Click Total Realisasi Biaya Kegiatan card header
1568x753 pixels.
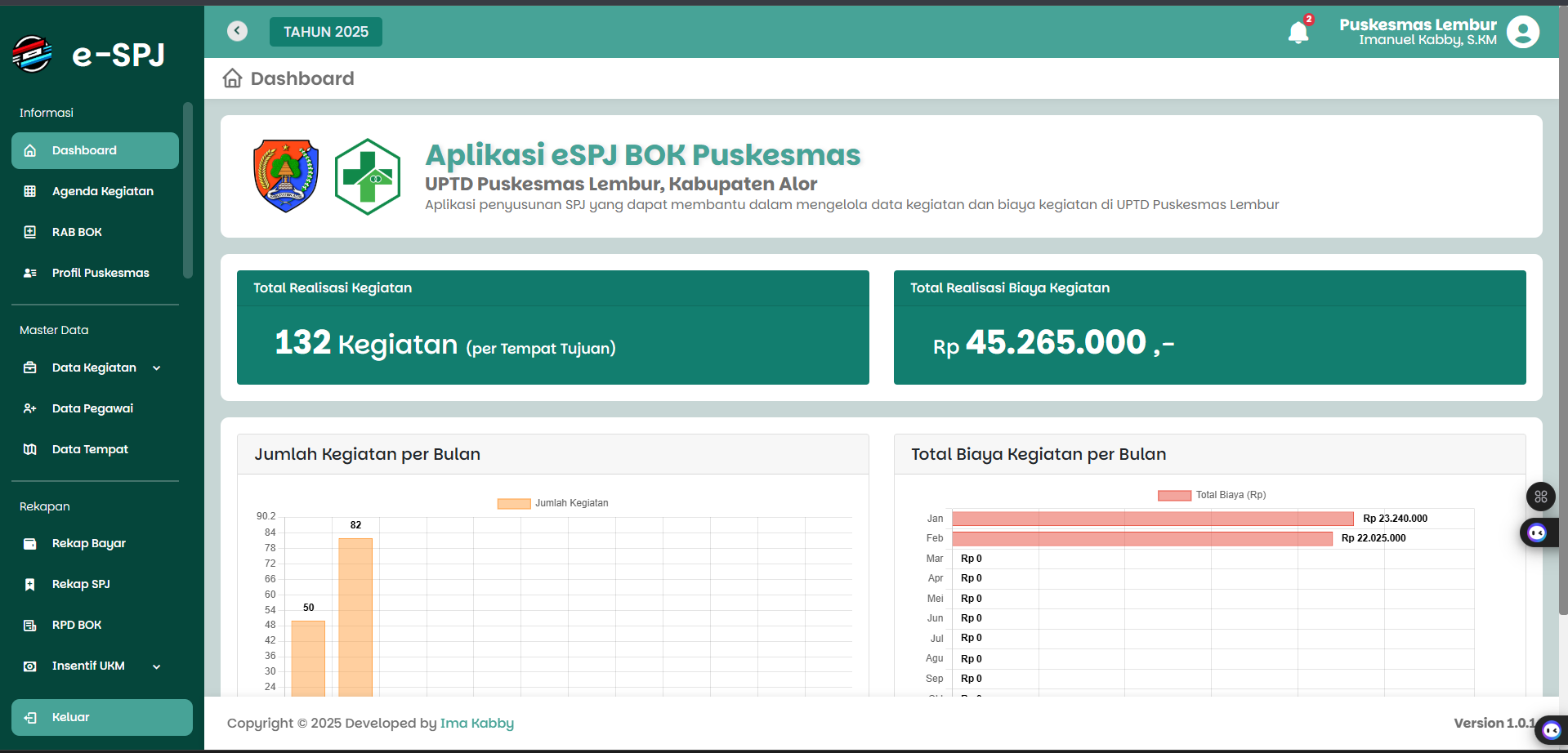click(x=1210, y=288)
